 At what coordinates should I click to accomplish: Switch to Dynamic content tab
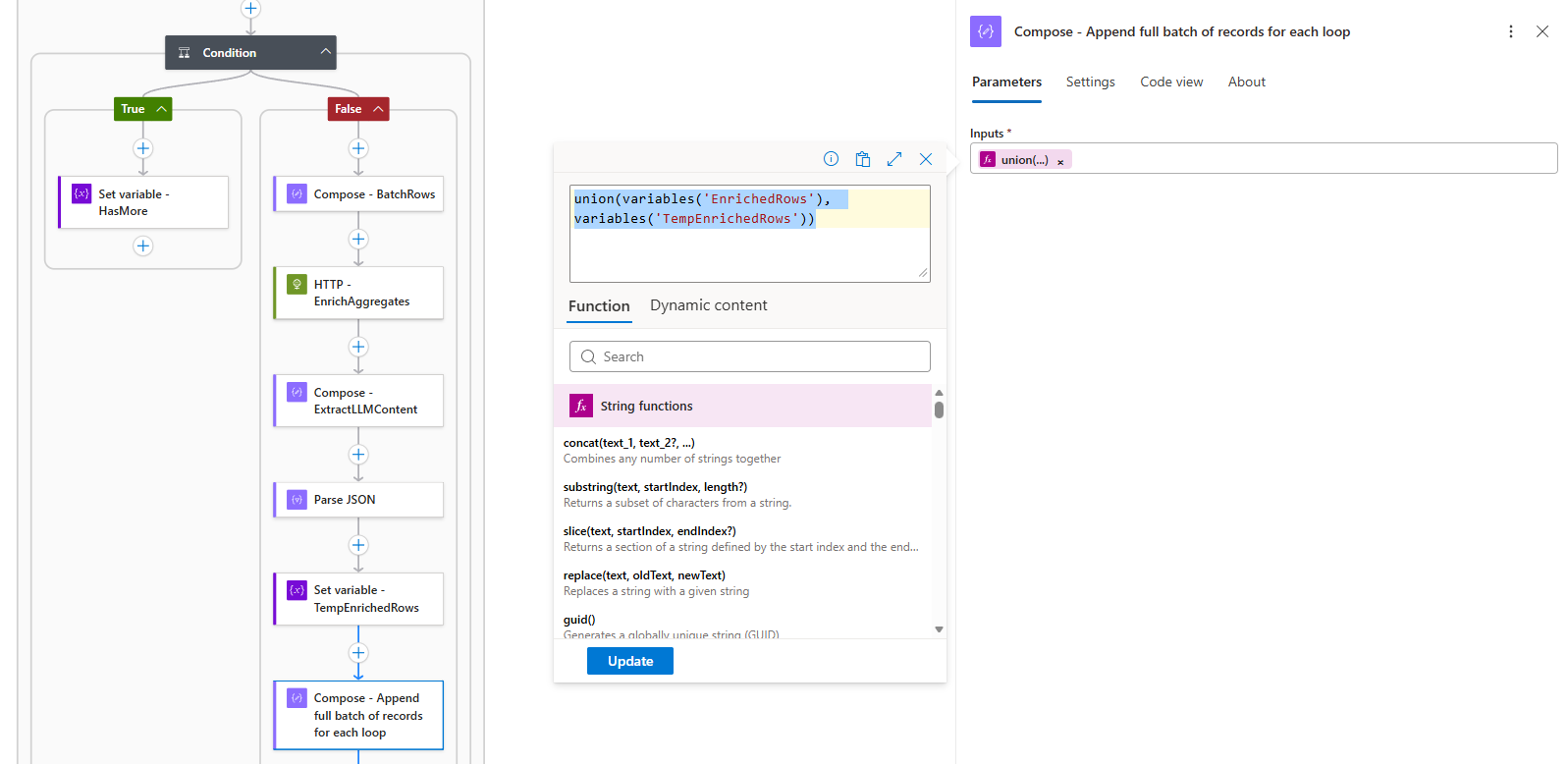coord(708,305)
